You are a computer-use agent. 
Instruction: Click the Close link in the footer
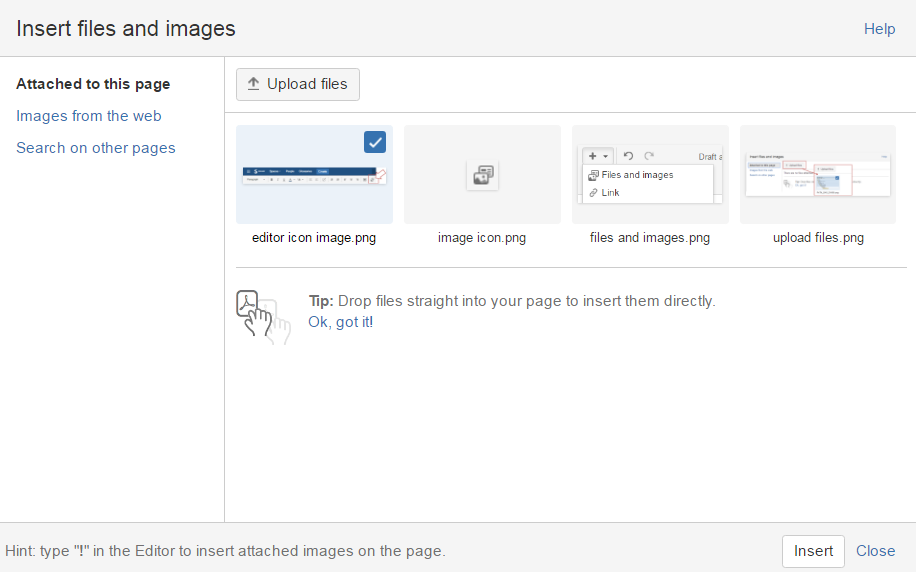point(875,551)
